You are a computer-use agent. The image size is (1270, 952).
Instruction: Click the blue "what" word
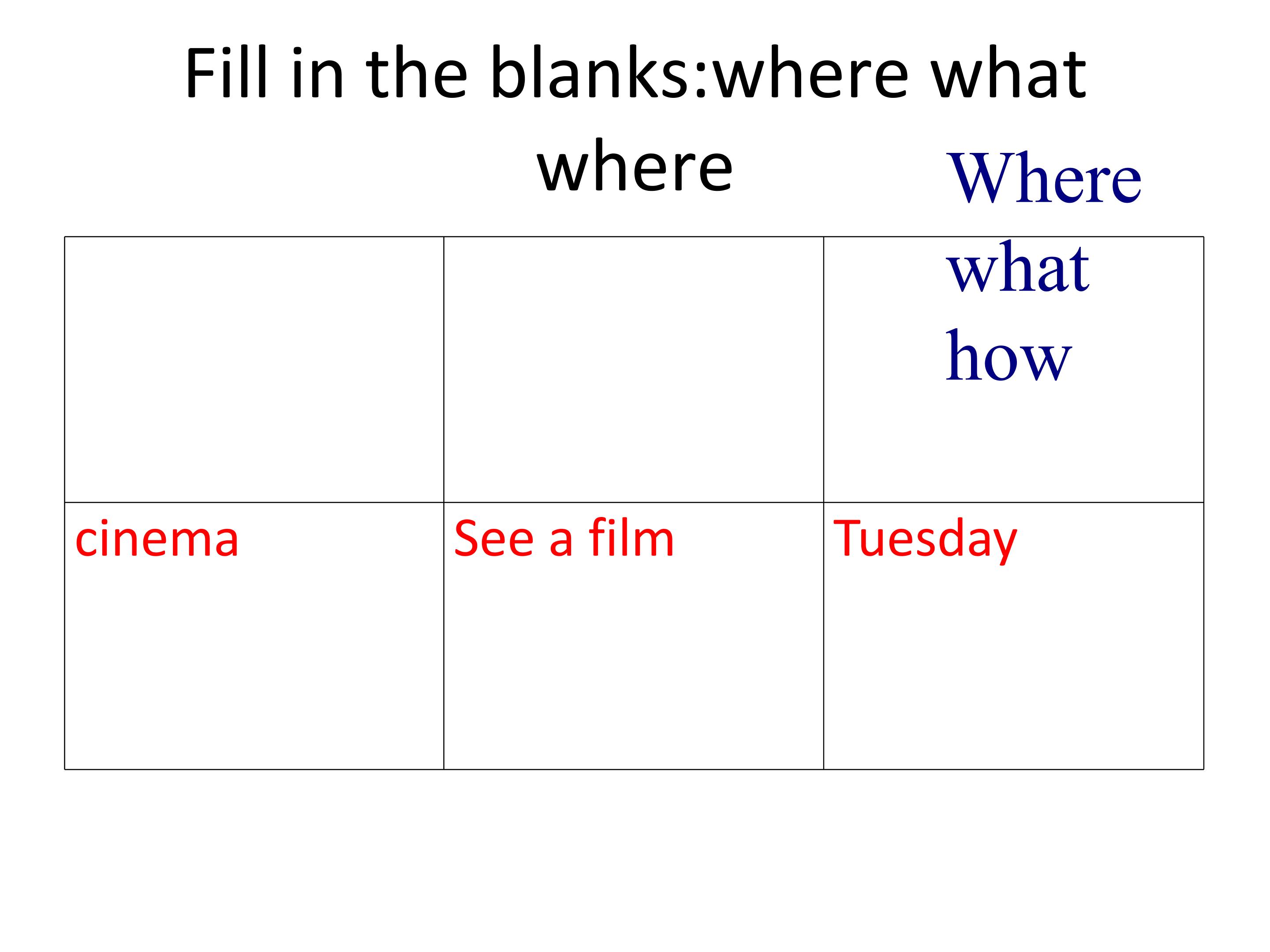(x=1017, y=268)
